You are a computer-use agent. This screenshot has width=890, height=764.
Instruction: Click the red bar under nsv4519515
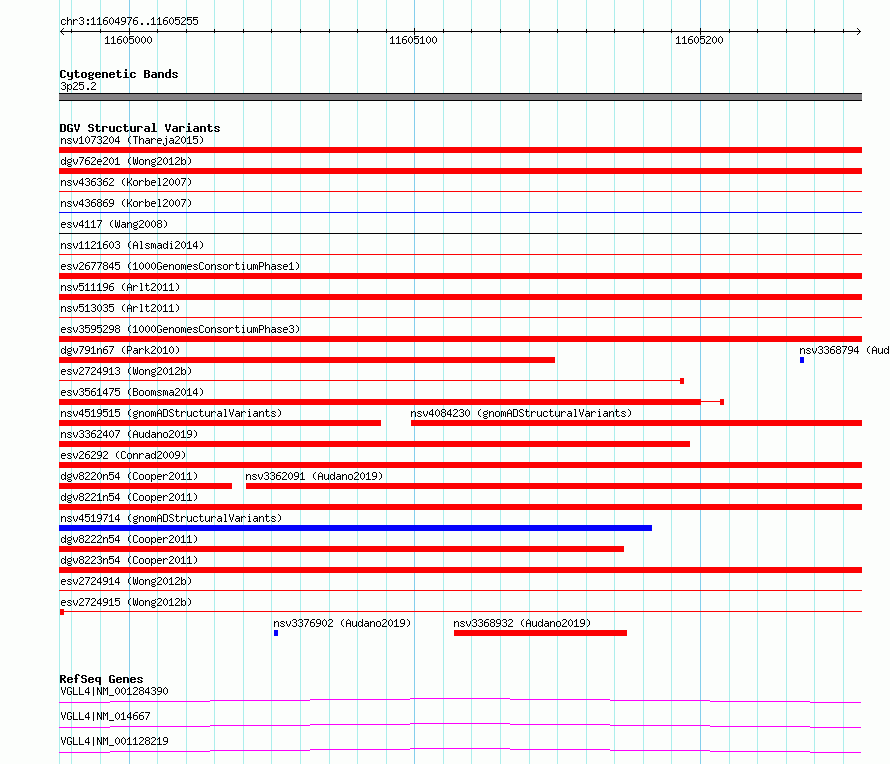click(220, 423)
